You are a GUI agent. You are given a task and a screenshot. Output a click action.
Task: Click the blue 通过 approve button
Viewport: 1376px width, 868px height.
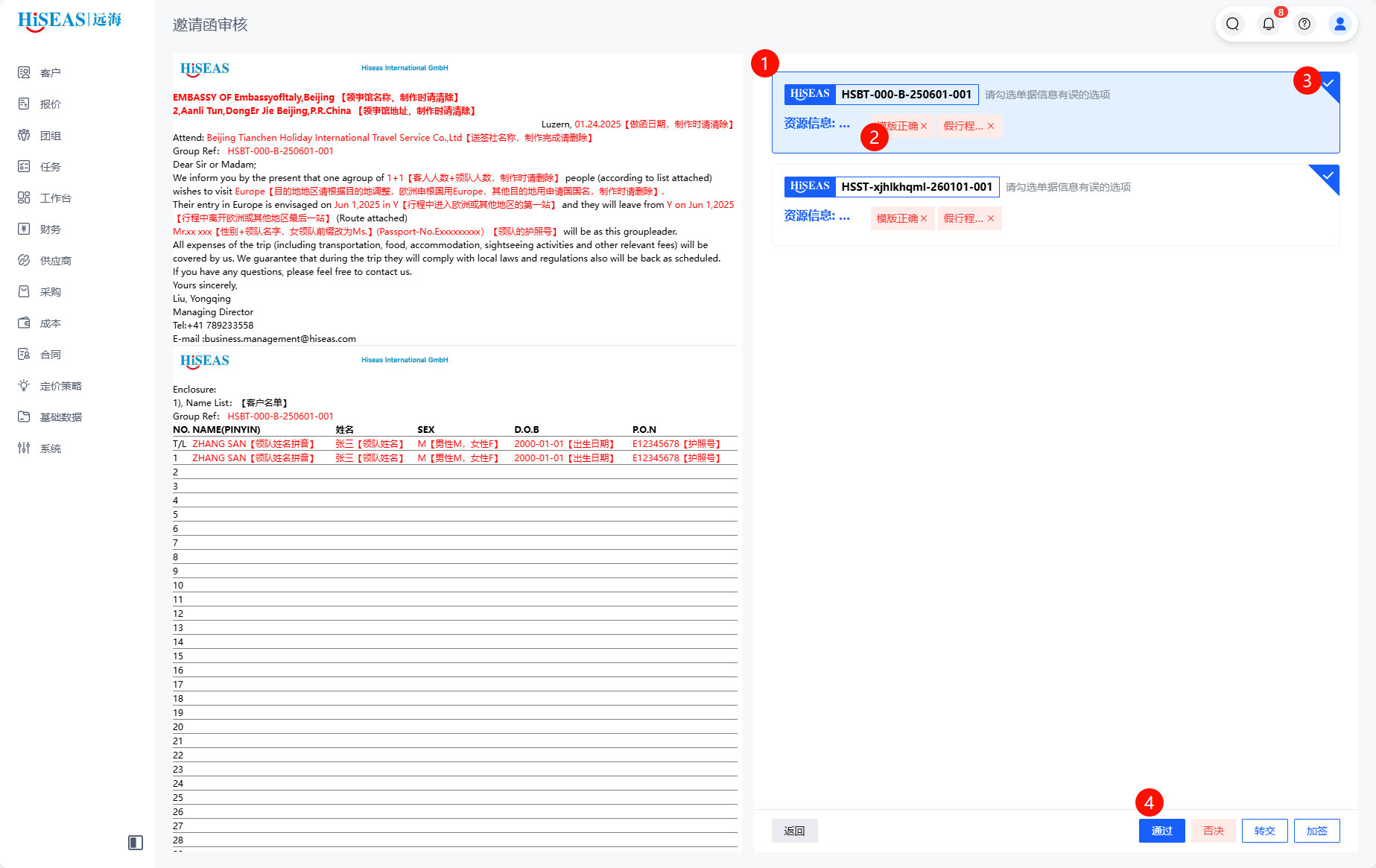pyautogui.click(x=1161, y=831)
